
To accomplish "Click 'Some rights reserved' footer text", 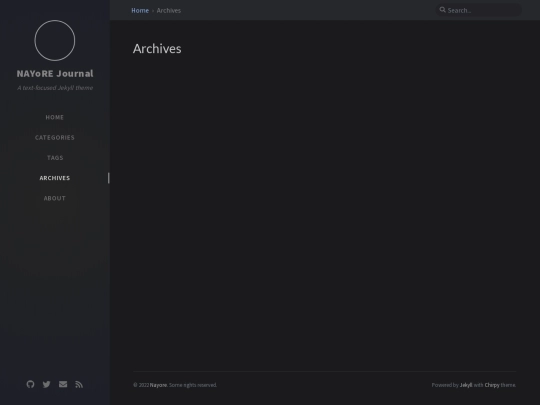I will (193, 385).
